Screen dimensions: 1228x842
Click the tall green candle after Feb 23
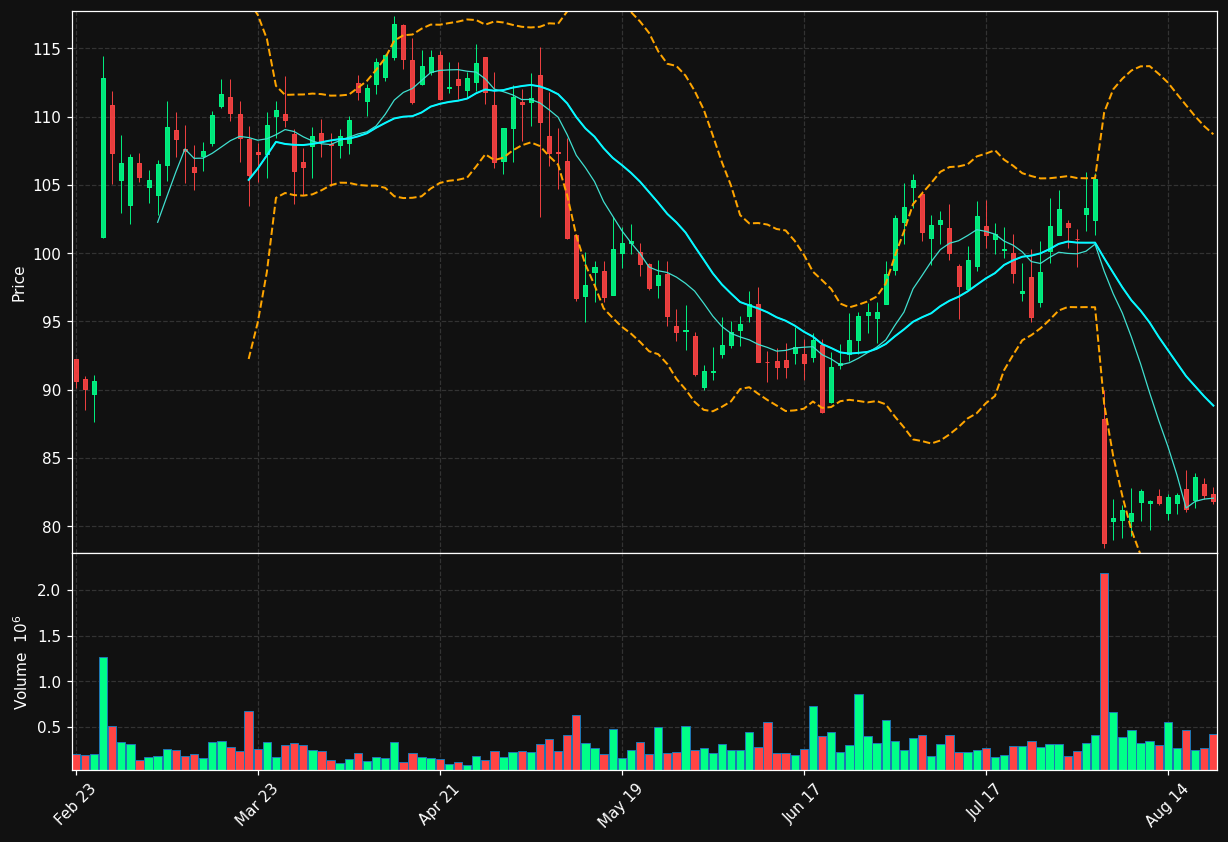click(x=103, y=157)
